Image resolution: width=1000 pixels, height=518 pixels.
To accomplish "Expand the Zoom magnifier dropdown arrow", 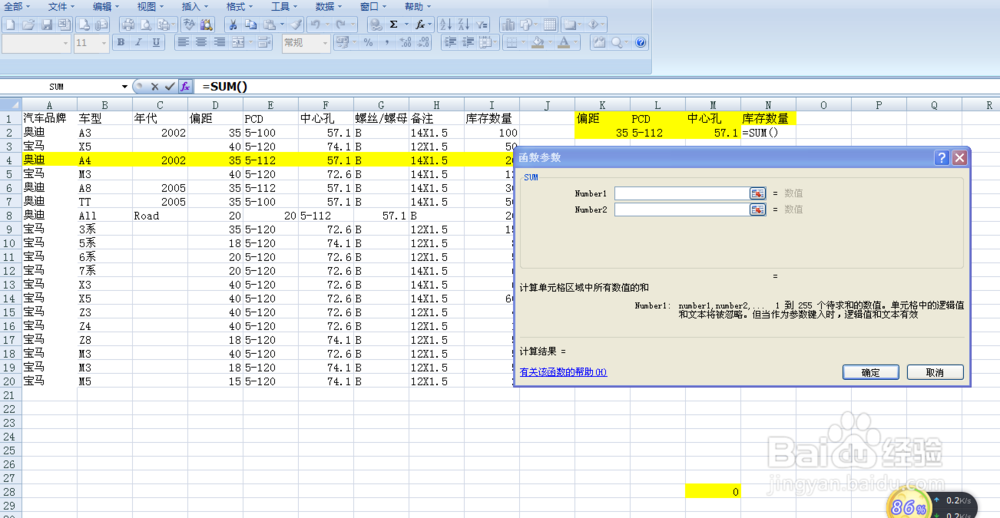I will [626, 43].
